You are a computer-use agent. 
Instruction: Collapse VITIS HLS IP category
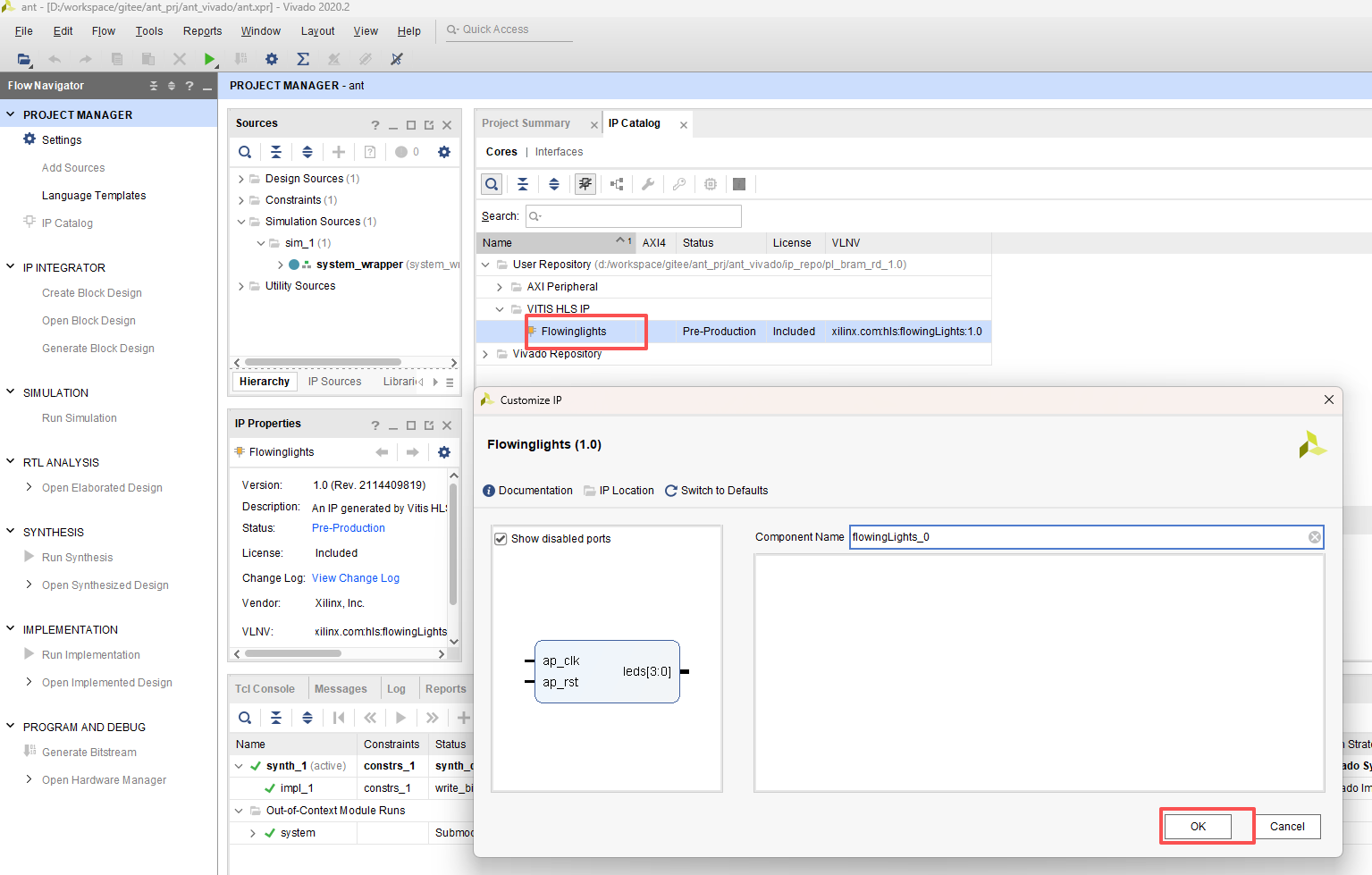[500, 309]
